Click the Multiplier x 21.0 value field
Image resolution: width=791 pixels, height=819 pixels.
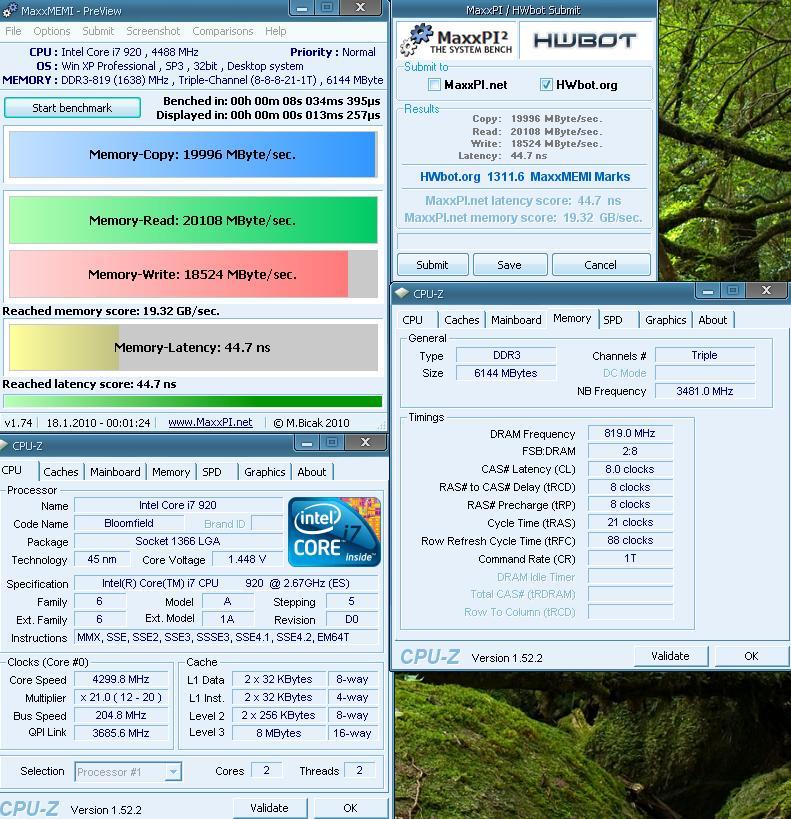coord(121,697)
